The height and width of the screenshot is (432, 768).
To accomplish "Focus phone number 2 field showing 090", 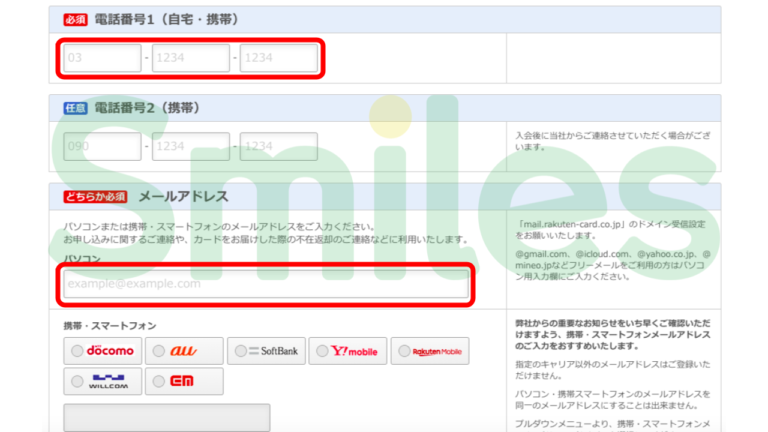I will coord(102,146).
